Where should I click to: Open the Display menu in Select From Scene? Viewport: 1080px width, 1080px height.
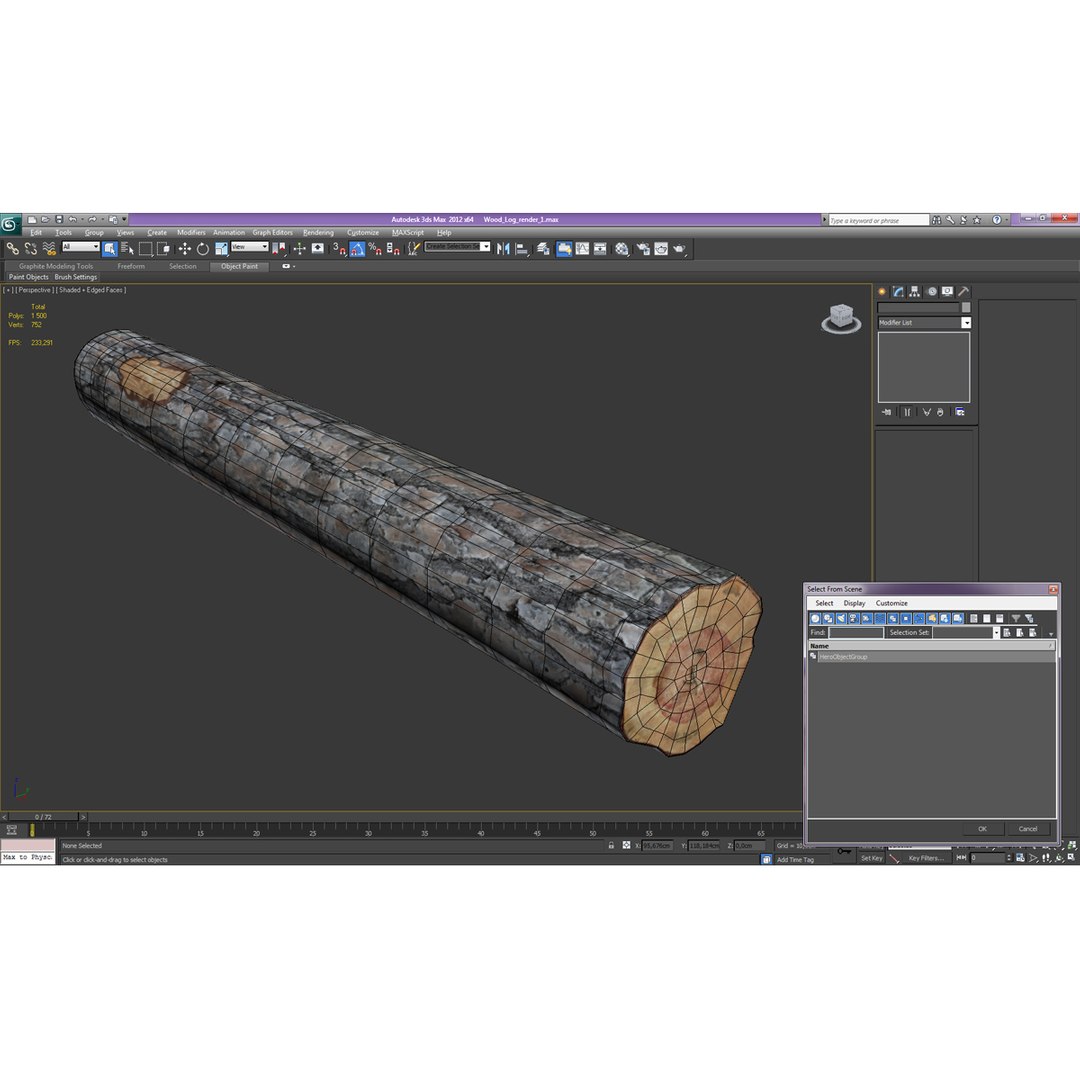tap(854, 603)
